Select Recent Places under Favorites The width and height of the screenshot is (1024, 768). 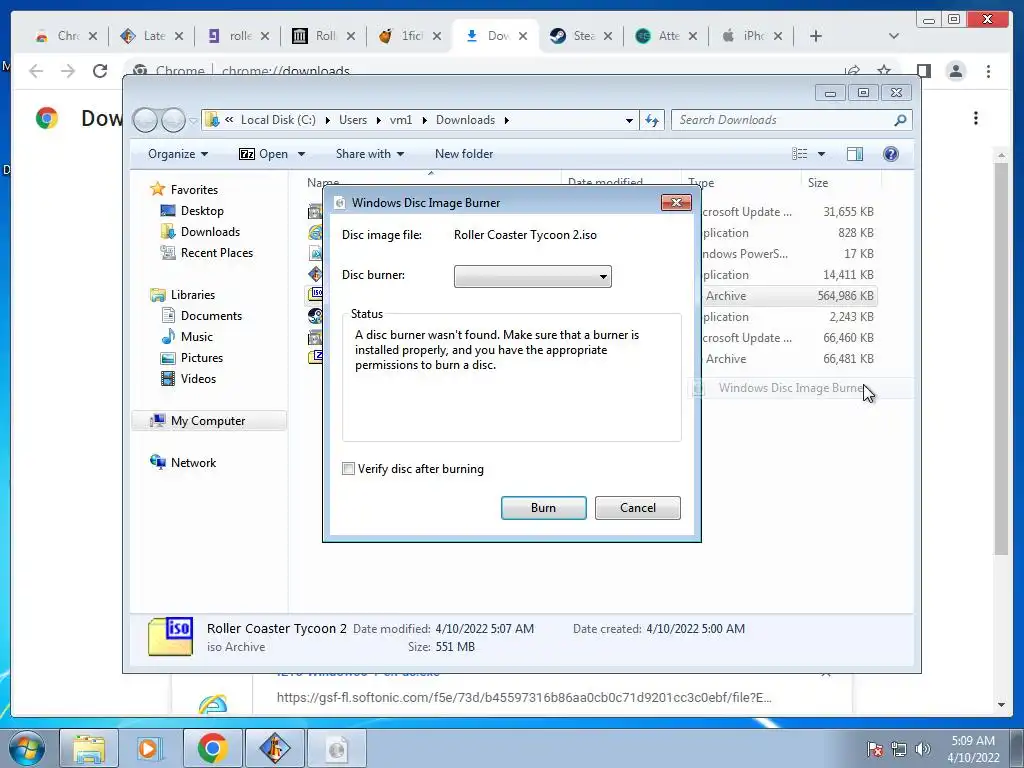click(x=217, y=253)
